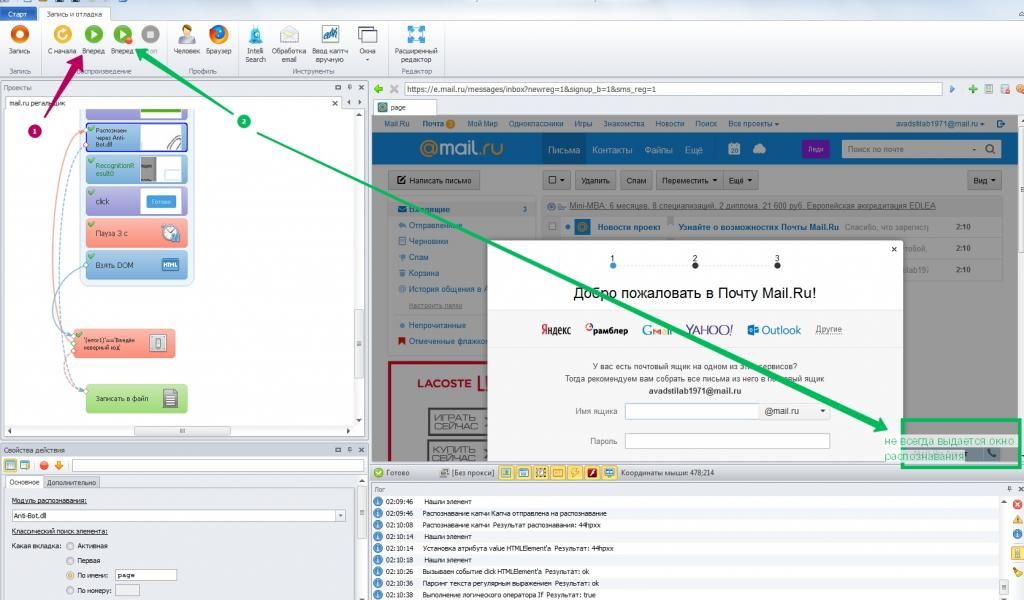Expand the Переместить dropdown
This screenshot has width=1024, height=600.
tap(689, 180)
